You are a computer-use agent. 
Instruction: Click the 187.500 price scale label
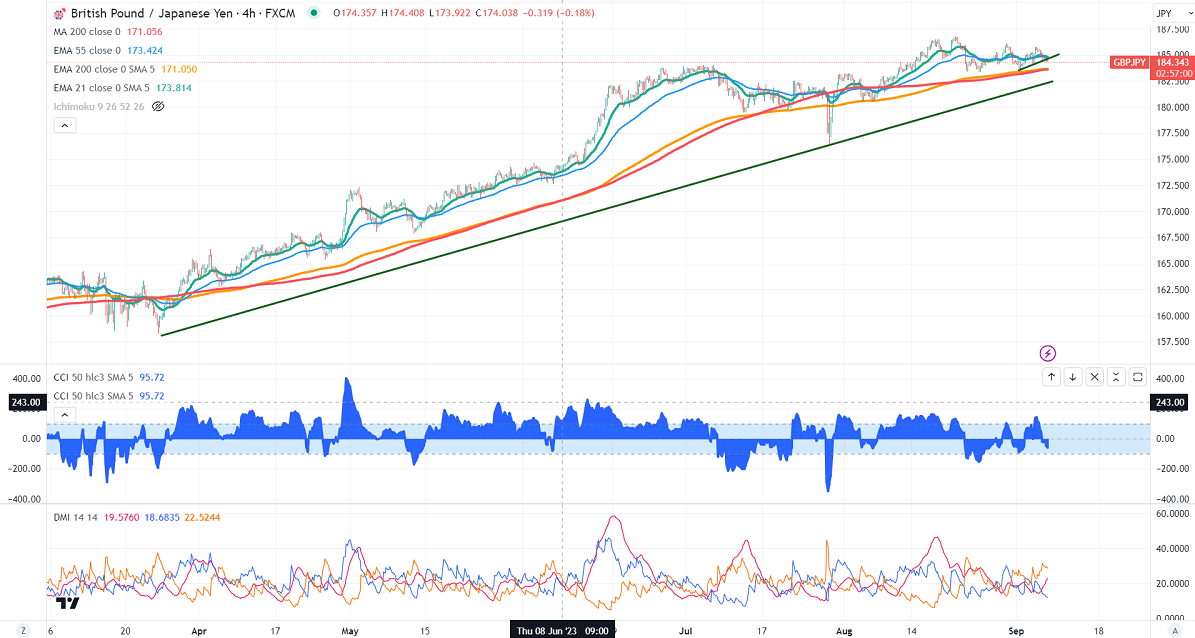(x=1173, y=30)
